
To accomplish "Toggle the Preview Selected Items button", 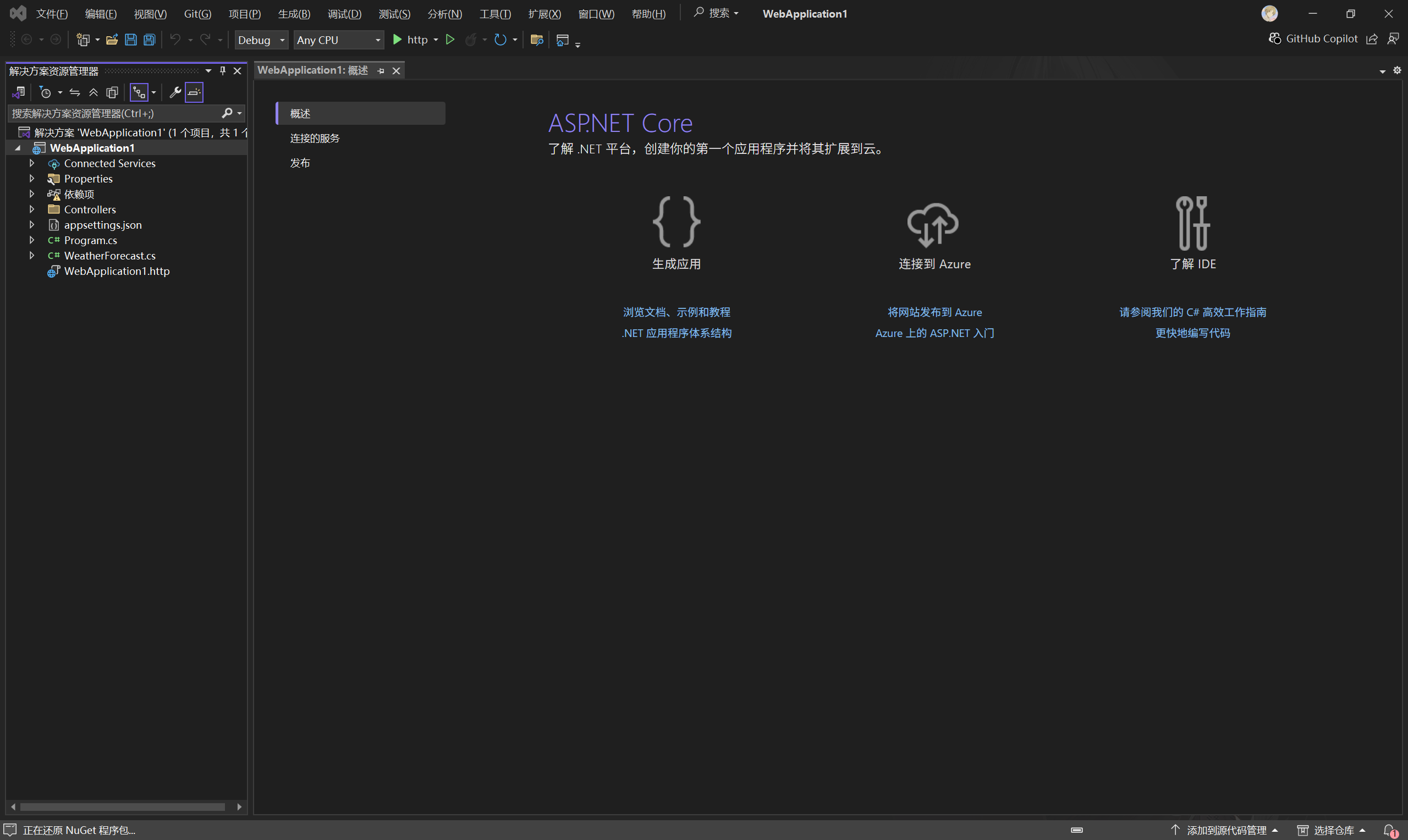I will click(x=194, y=92).
